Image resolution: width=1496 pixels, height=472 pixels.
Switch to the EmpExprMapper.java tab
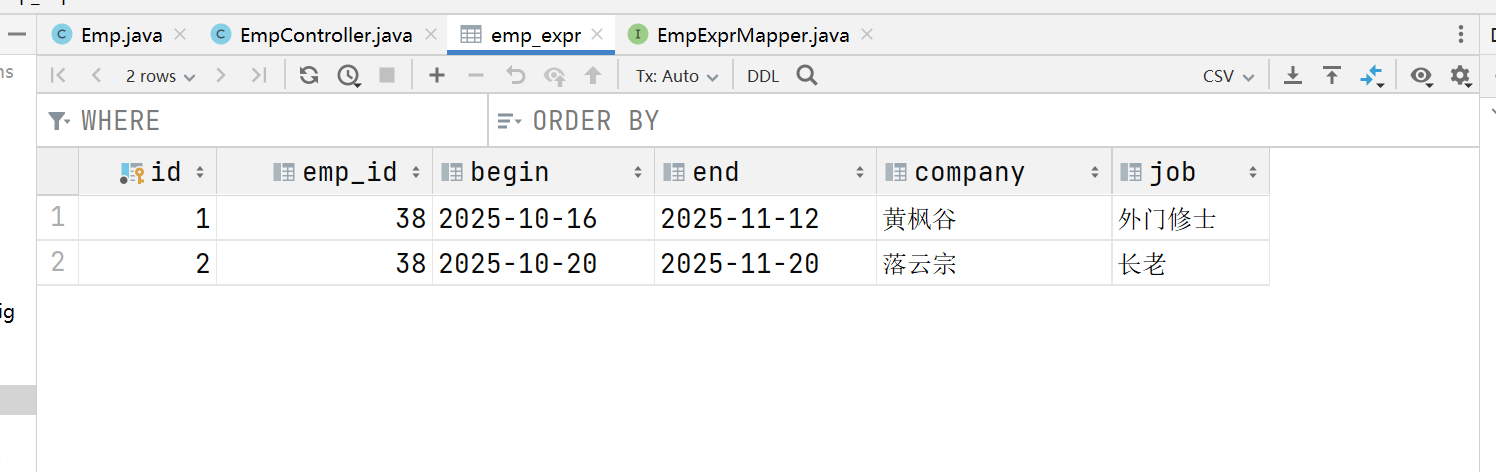coord(752,35)
